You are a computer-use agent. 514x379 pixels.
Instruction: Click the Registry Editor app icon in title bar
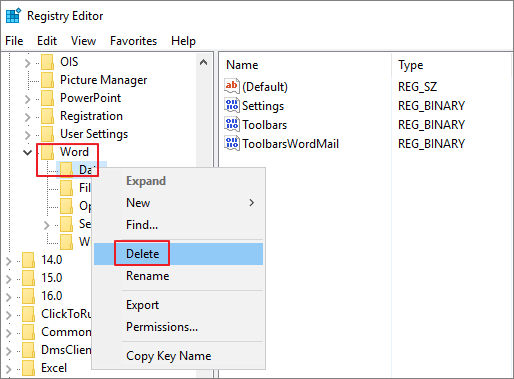(x=13, y=16)
